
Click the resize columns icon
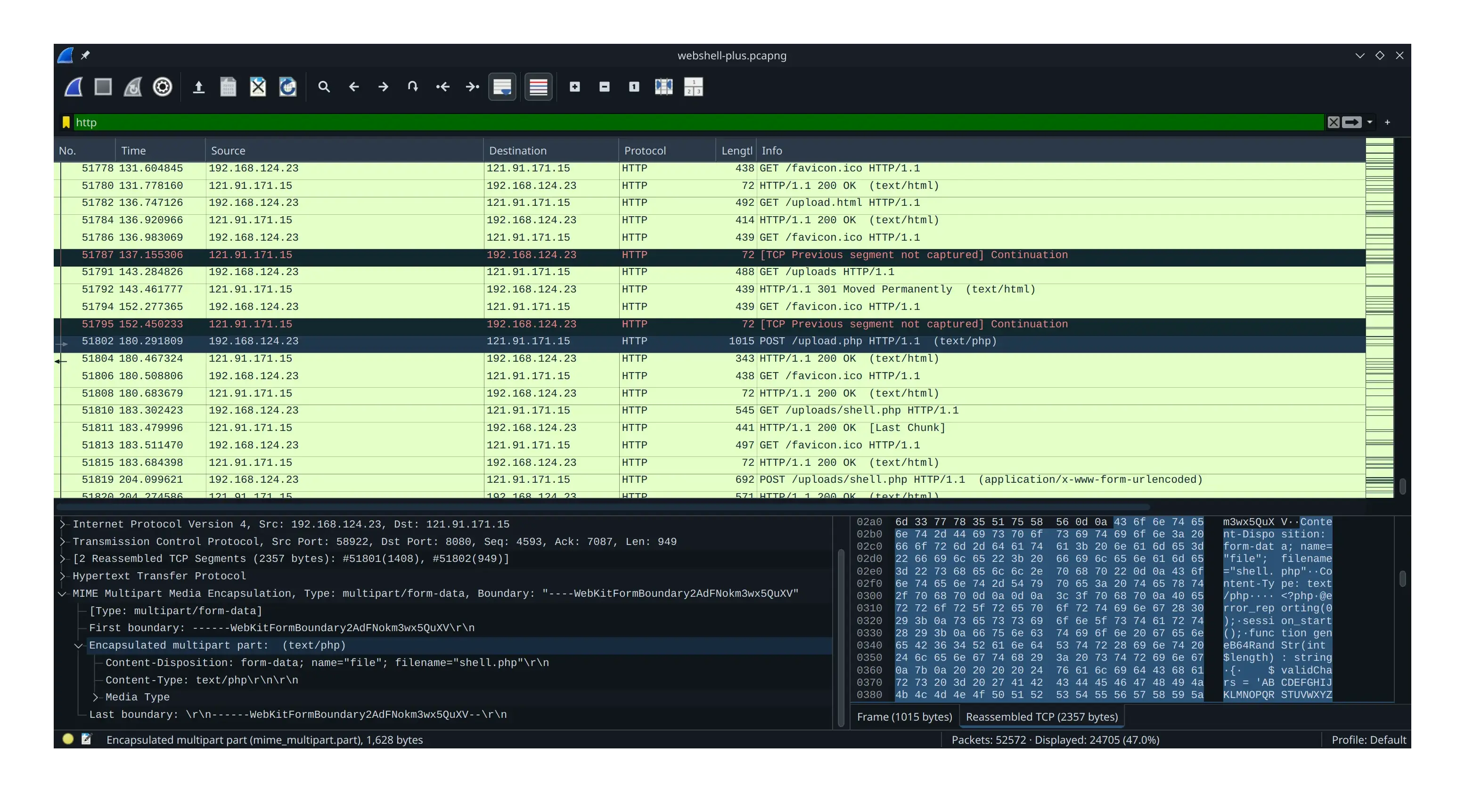point(663,87)
